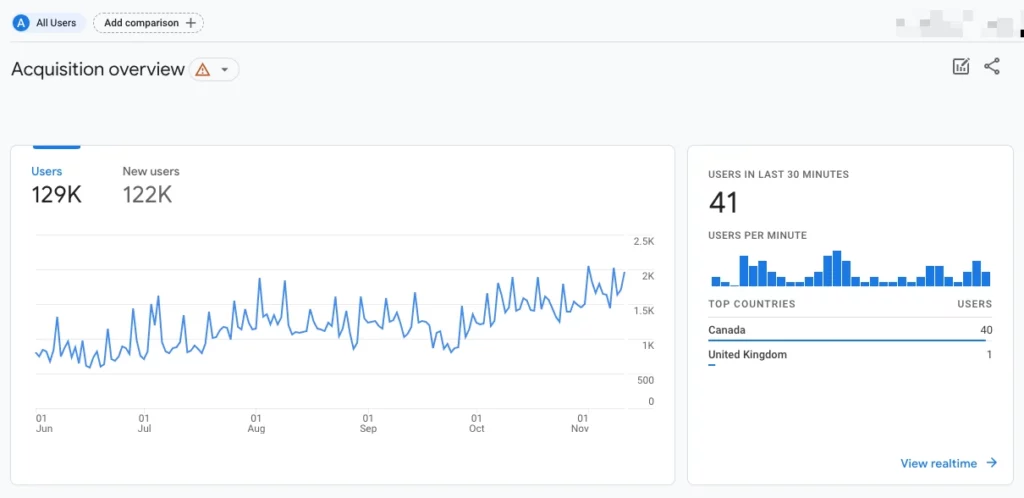Click the tallest bar in users per minute chart
Screen dimensions: 1024x498
point(837,268)
